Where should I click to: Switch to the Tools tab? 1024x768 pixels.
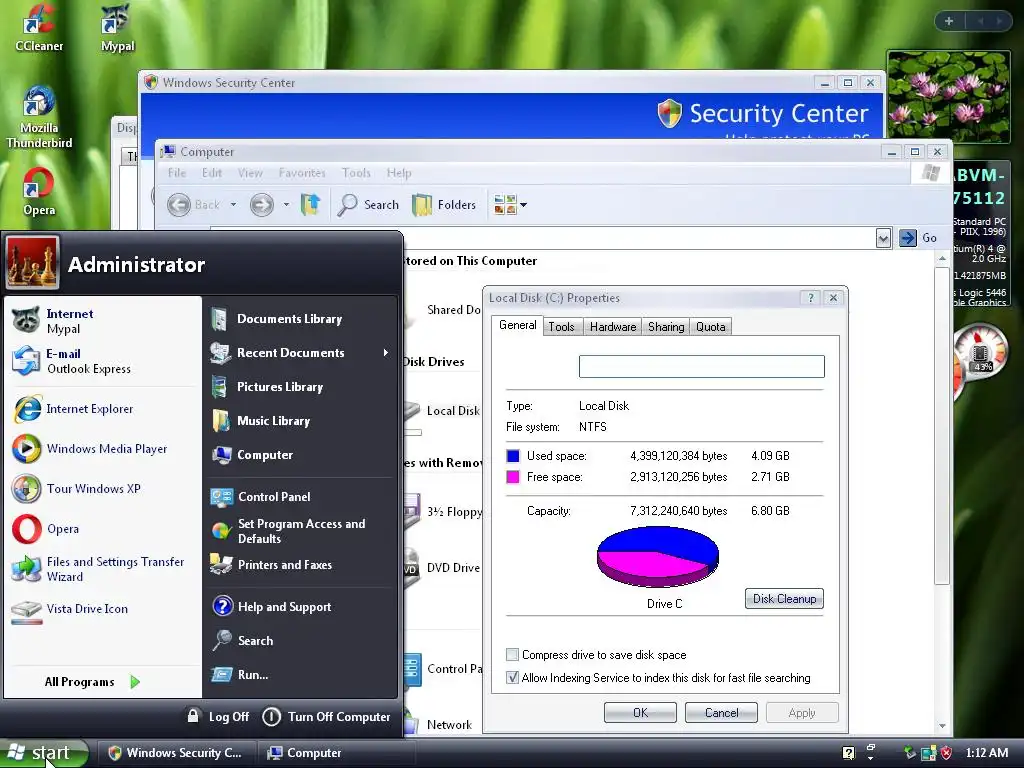tap(561, 327)
